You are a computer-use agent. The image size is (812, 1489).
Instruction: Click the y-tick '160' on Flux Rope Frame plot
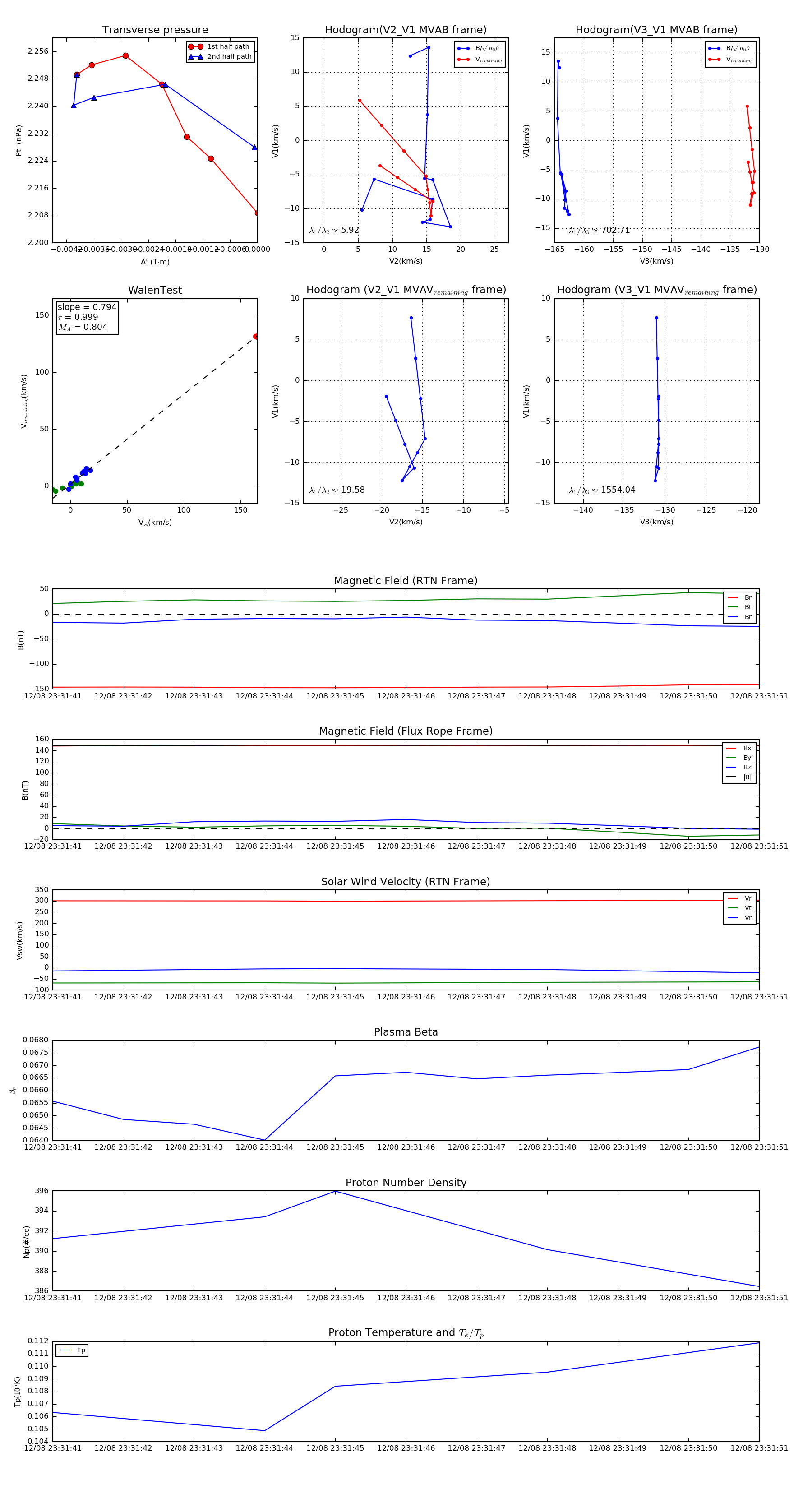click(x=42, y=739)
